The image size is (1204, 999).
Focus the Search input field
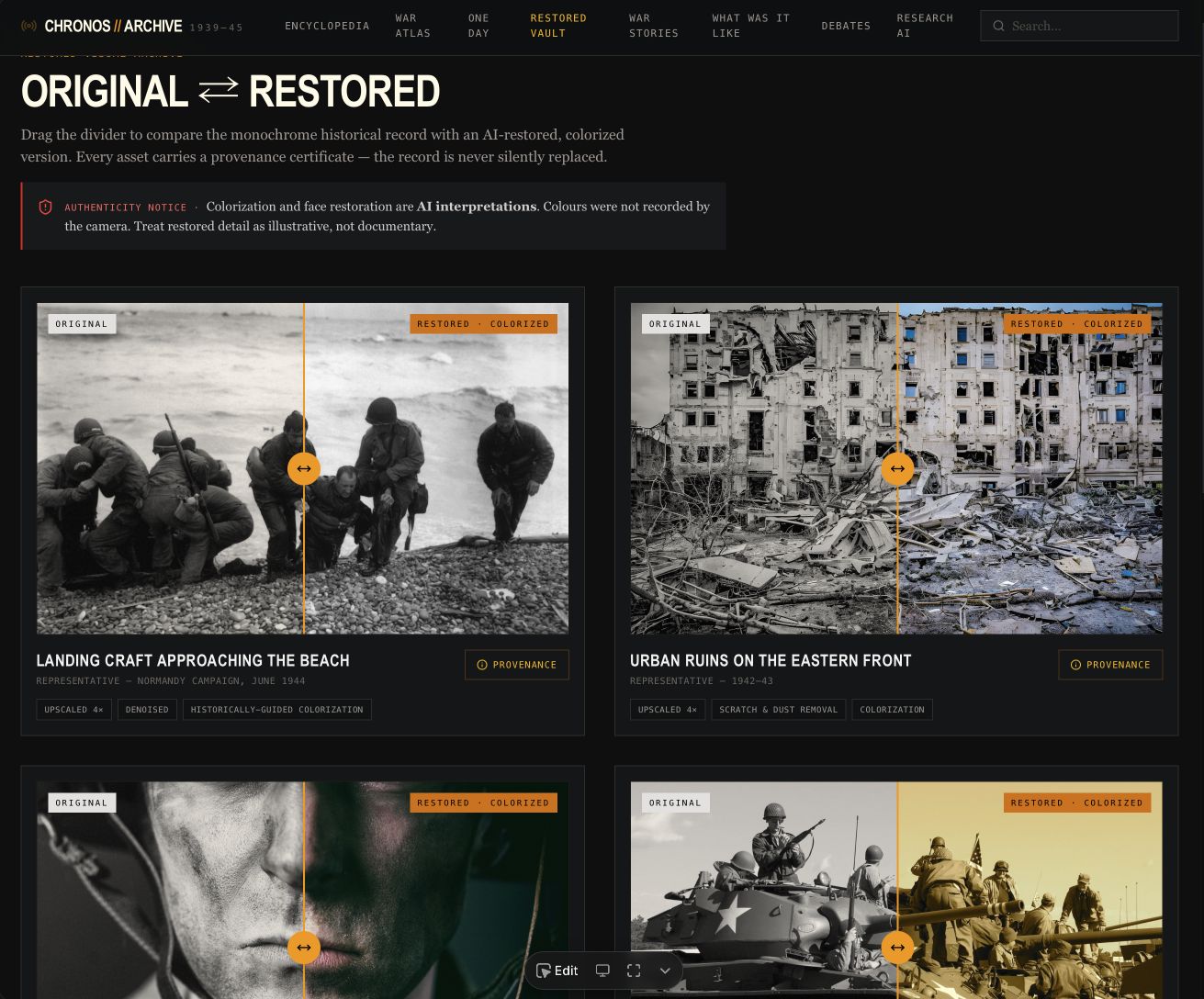(x=1079, y=26)
